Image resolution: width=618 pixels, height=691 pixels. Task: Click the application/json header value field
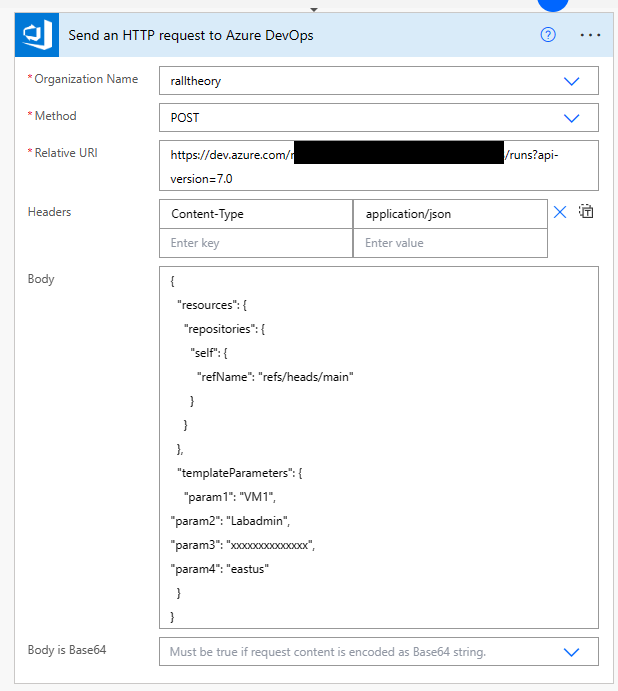[x=450, y=214]
